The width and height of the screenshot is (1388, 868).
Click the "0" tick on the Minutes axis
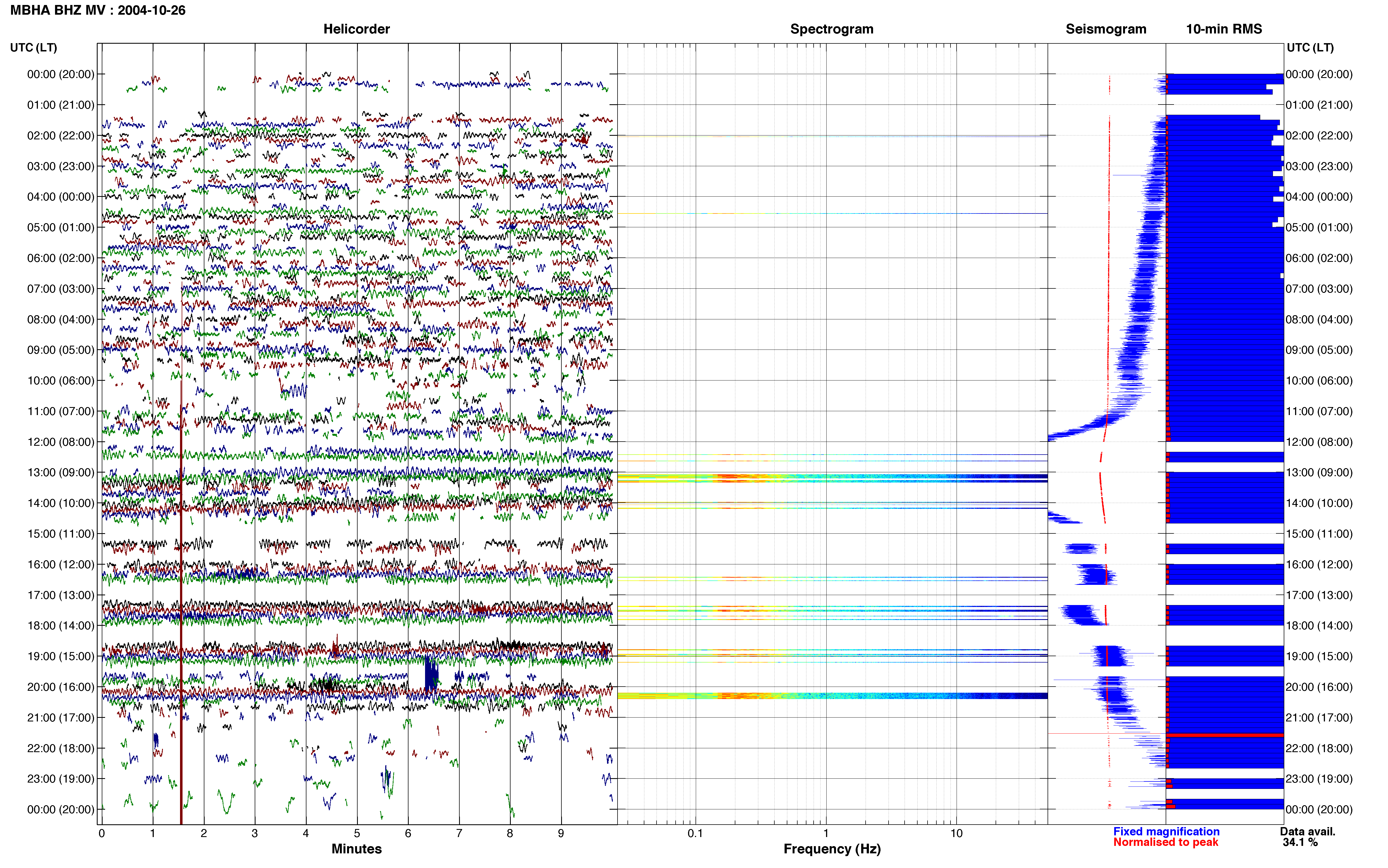[x=101, y=833]
